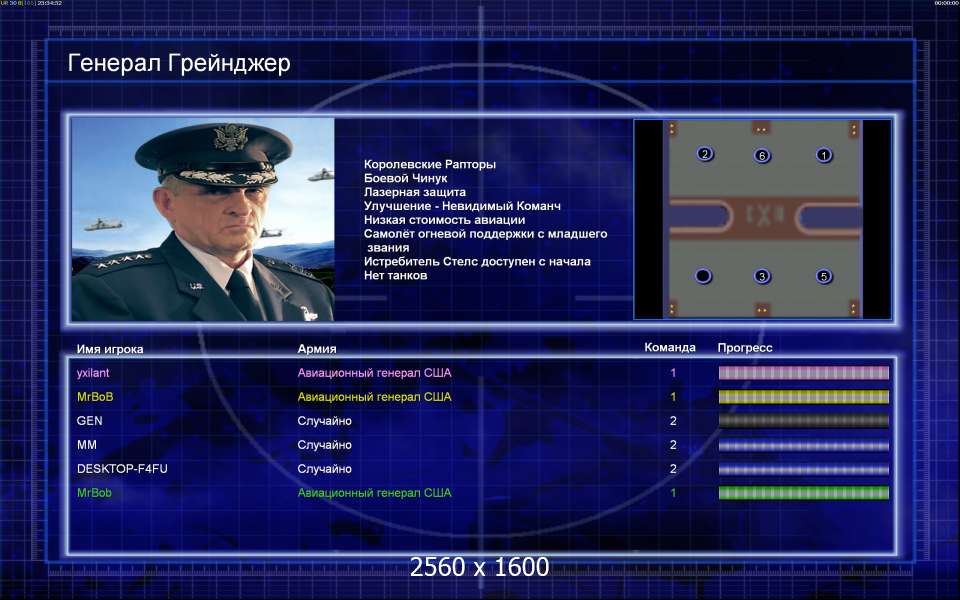The height and width of the screenshot is (600, 960).
Task: Click start position marker 3 on the minimap
Action: coord(762,276)
